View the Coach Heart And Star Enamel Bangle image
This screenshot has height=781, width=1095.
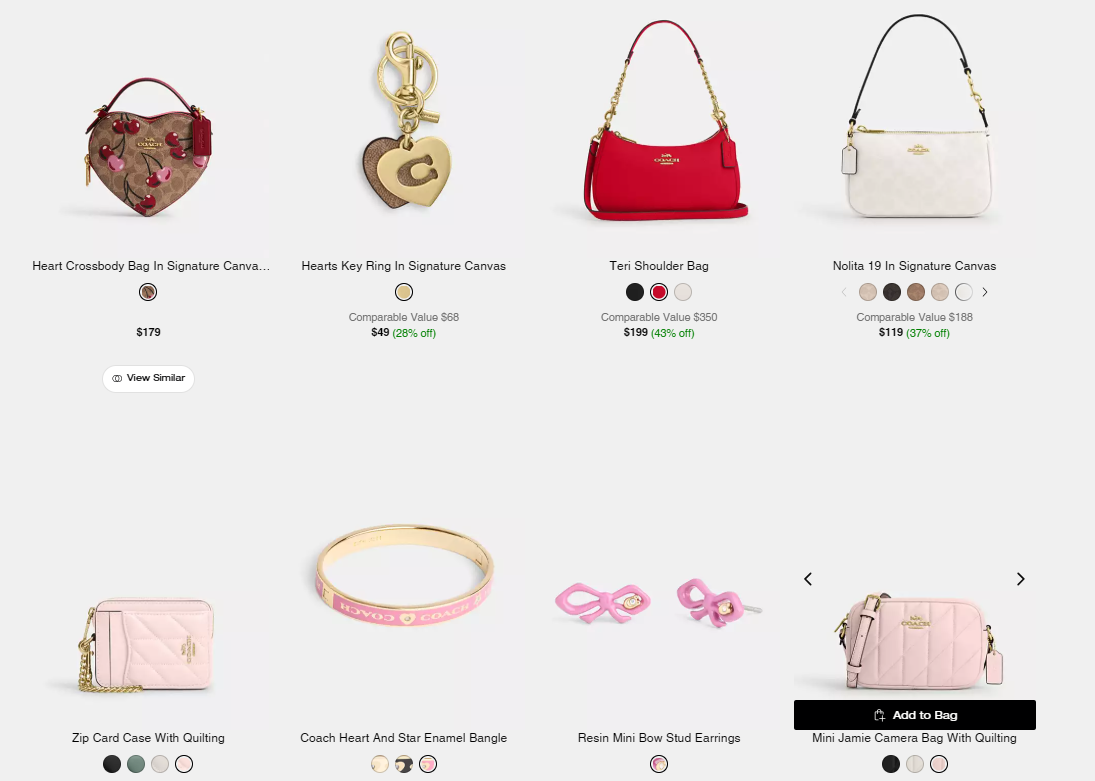click(x=404, y=576)
